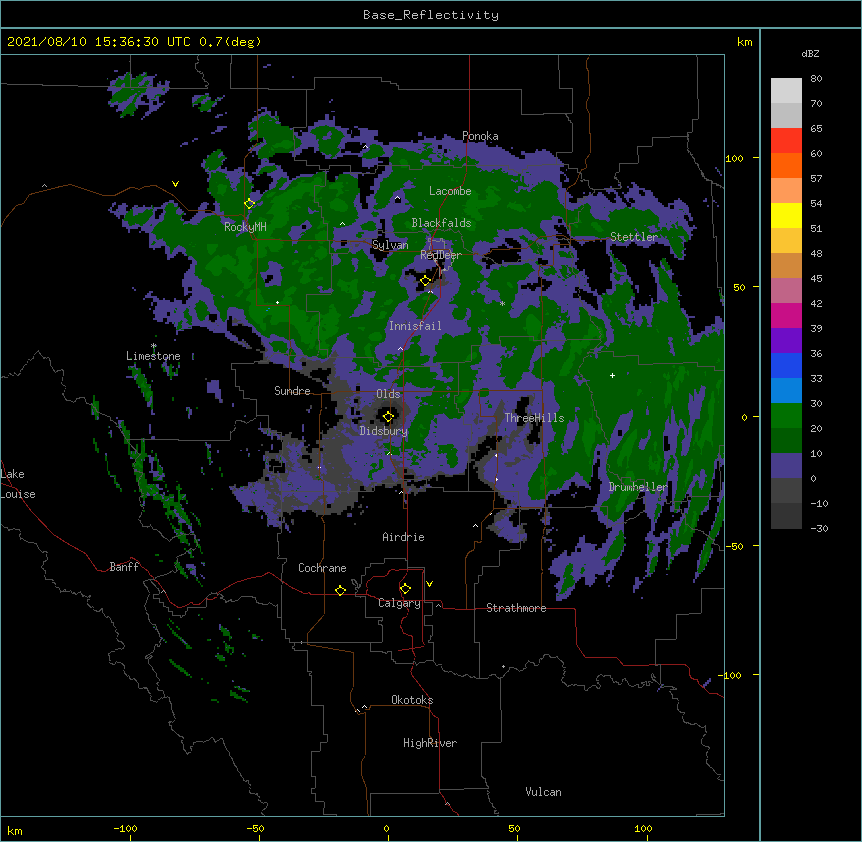
Task: Click the -50 tick on the bottom axis
Action: tap(255, 829)
